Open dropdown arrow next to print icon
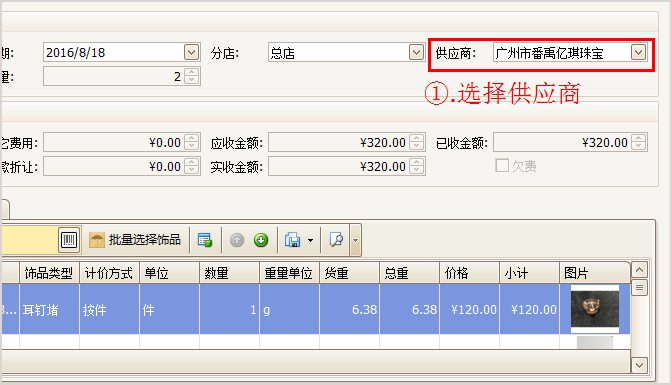The height and width of the screenshot is (385, 672). point(310,241)
